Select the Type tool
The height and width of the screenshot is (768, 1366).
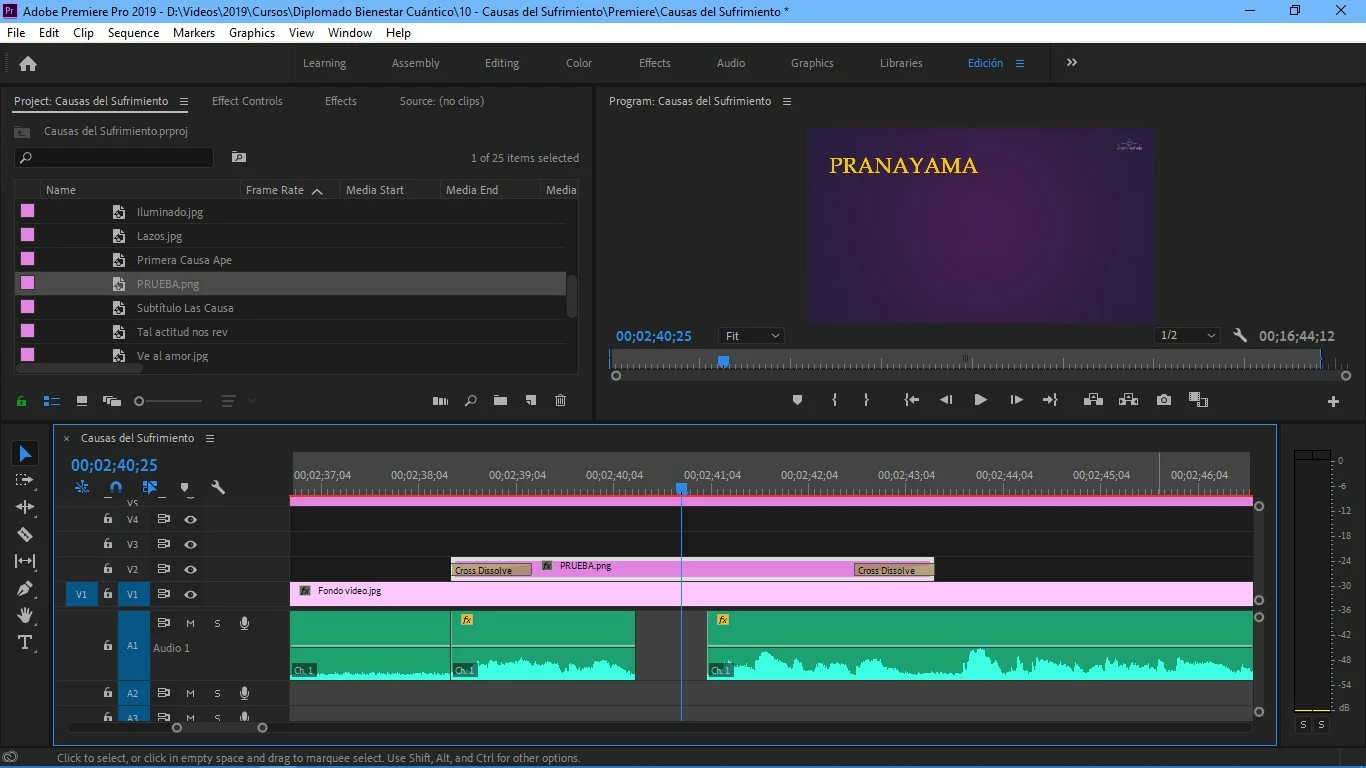25,642
